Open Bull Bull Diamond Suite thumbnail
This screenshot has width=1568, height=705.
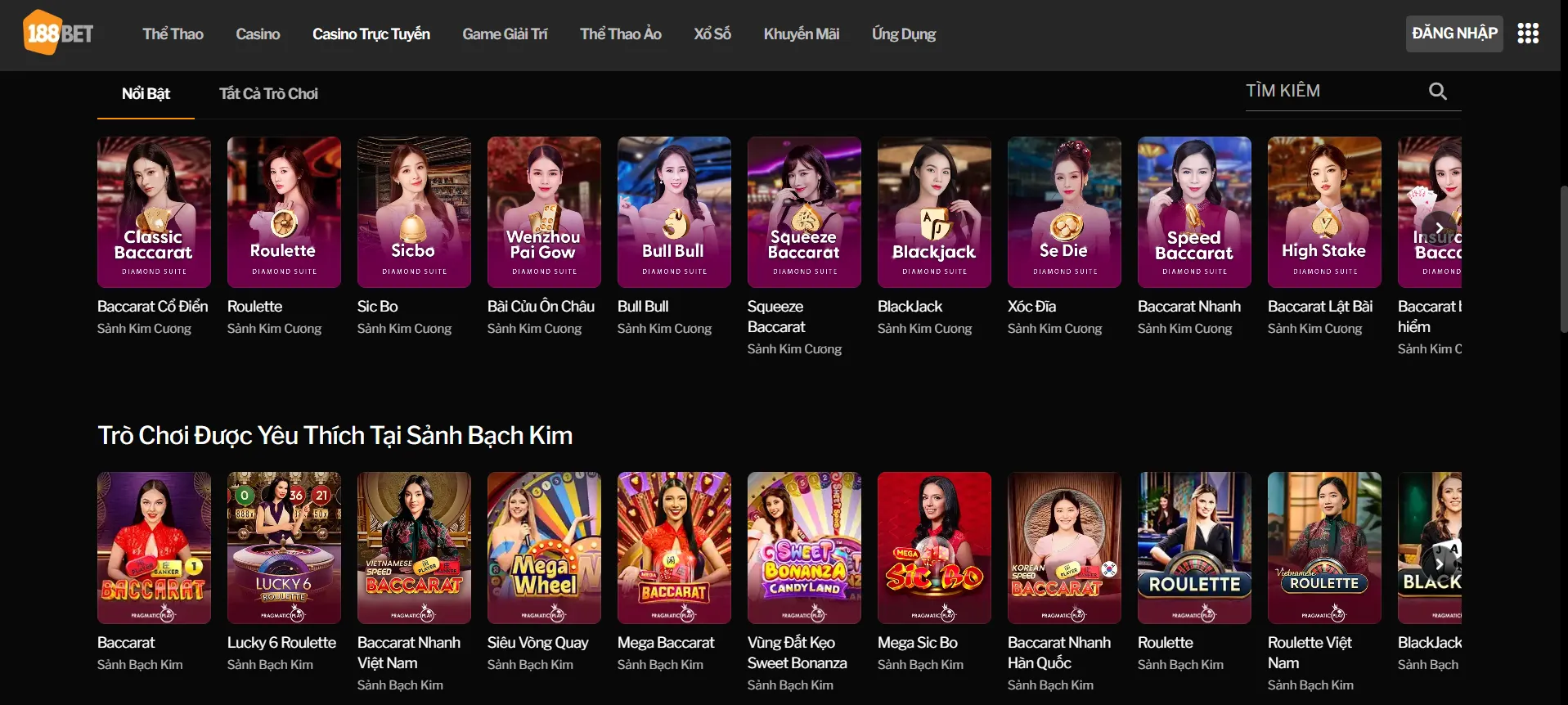coord(674,212)
